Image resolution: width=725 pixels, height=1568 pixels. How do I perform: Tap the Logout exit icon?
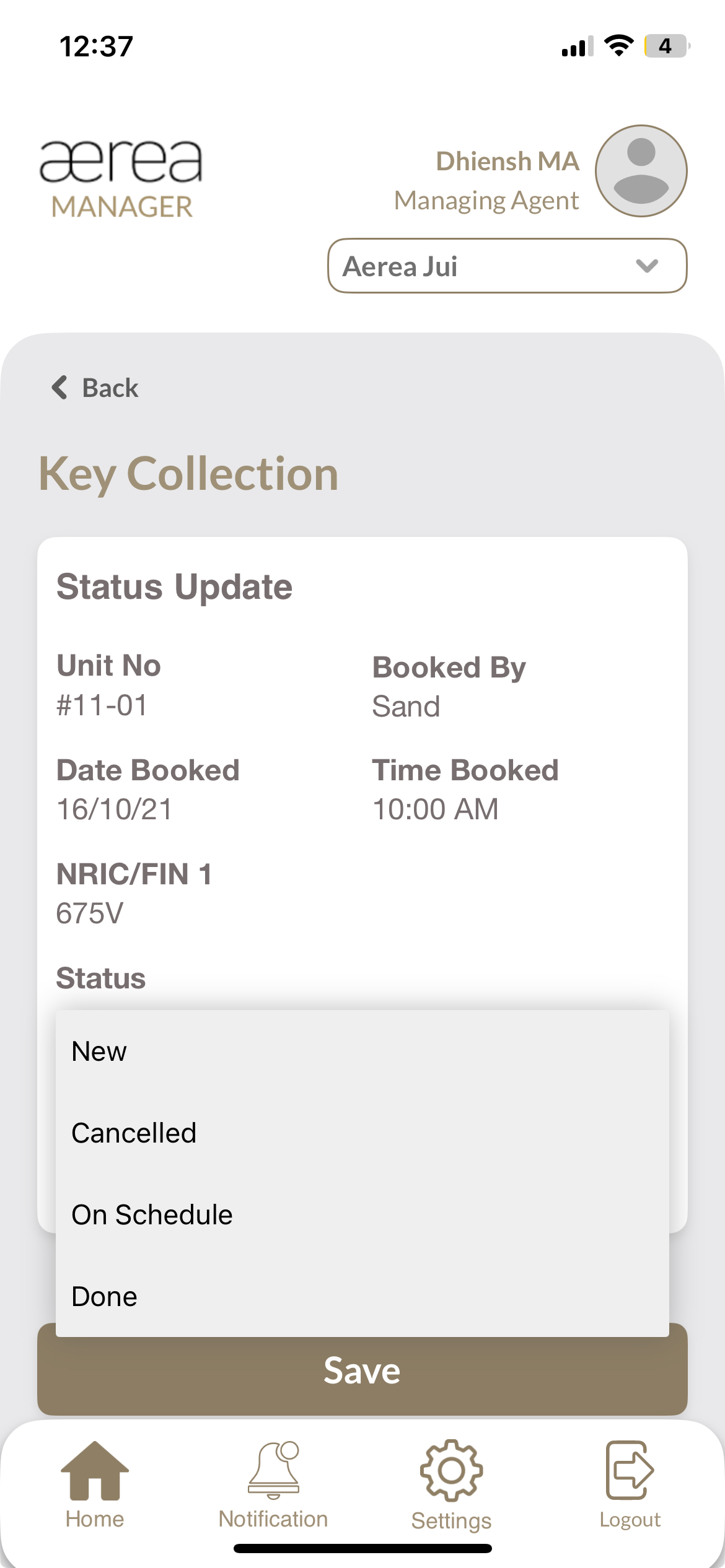click(x=630, y=1471)
